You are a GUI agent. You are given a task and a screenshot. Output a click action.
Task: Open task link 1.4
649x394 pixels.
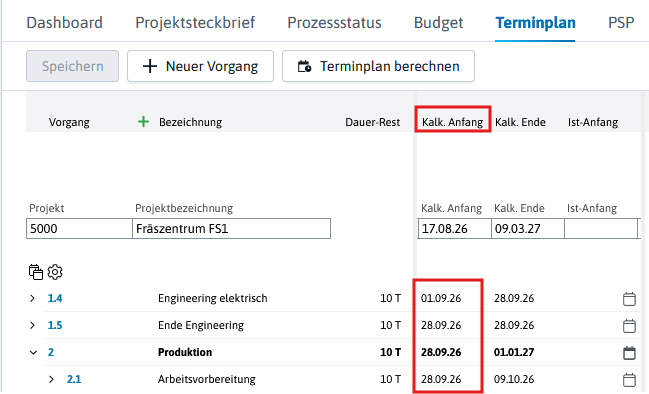click(55, 298)
